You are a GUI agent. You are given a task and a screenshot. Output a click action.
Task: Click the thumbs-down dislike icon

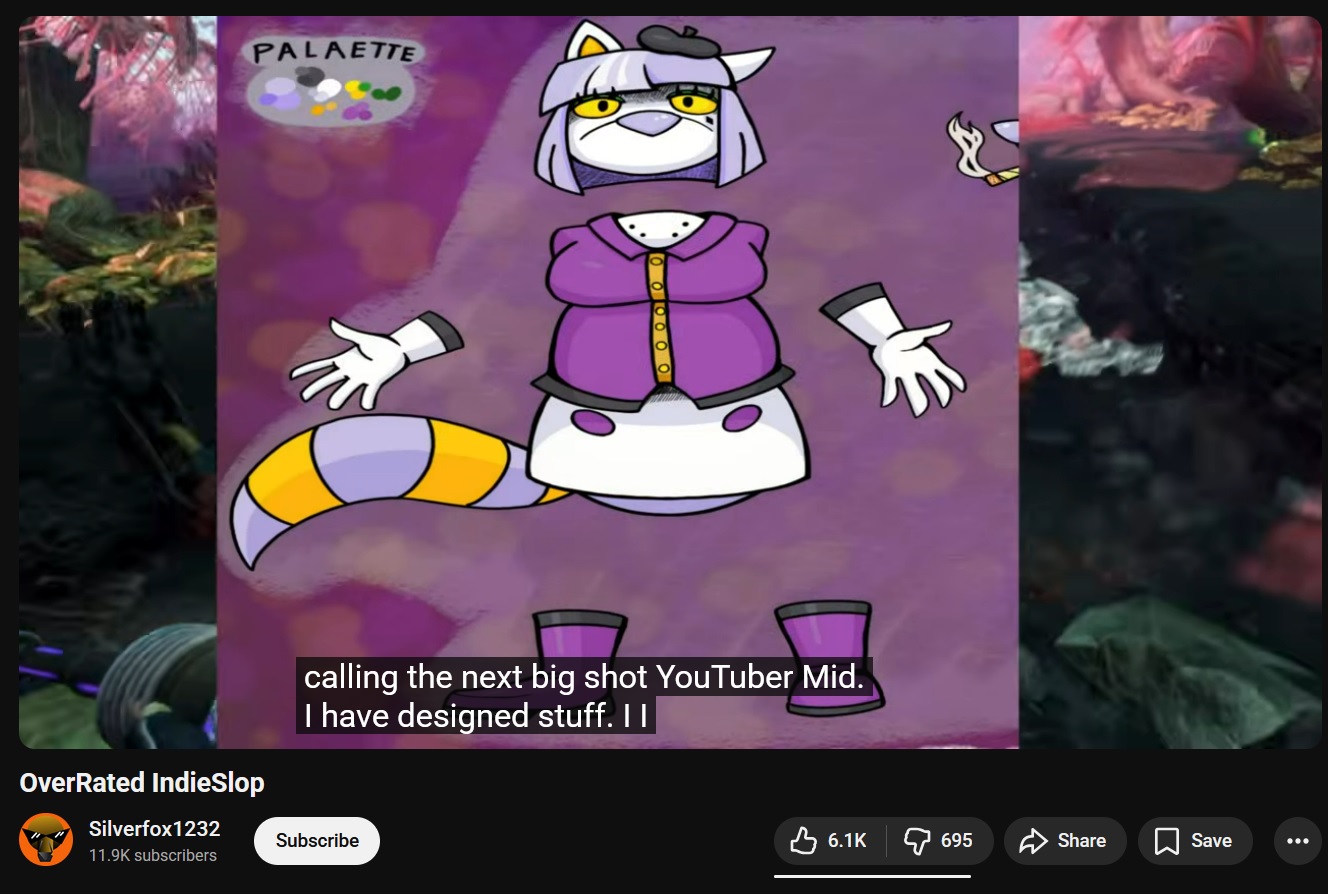916,841
